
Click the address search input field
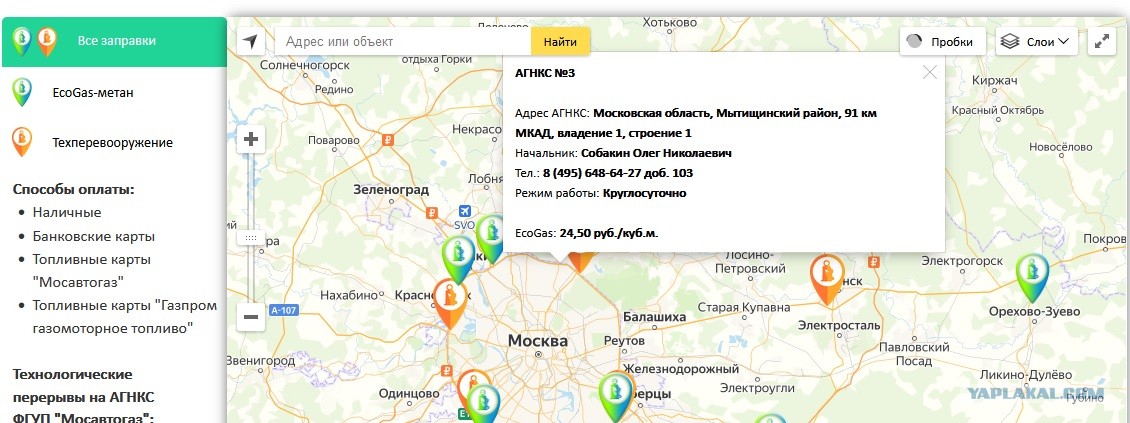pyautogui.click(x=402, y=42)
